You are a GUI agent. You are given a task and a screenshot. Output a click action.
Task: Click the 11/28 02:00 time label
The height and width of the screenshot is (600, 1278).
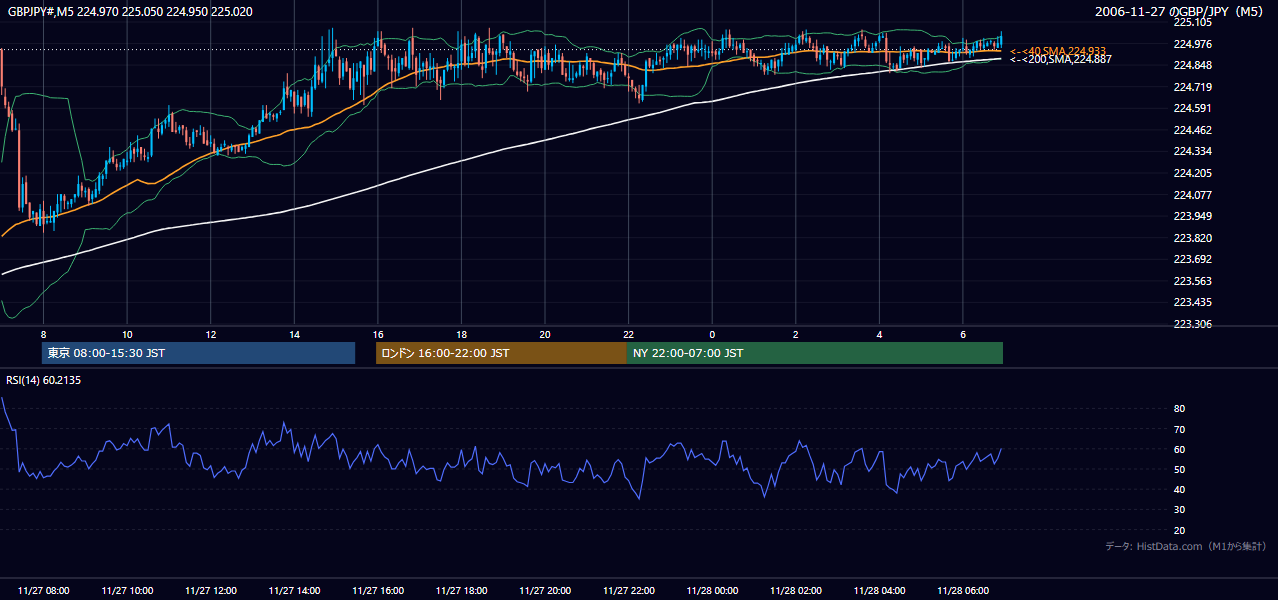(796, 590)
